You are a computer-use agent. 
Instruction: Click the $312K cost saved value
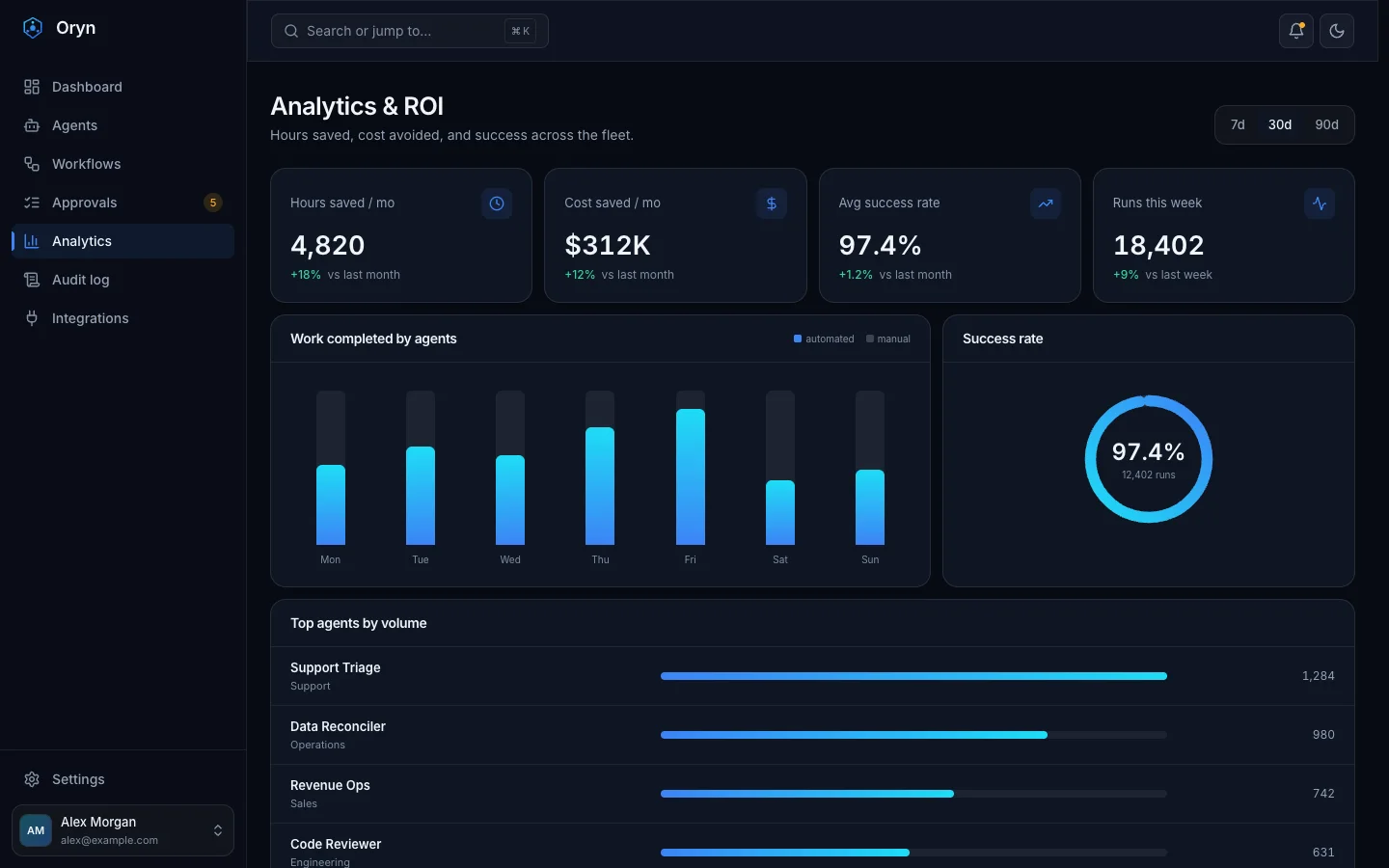(608, 246)
